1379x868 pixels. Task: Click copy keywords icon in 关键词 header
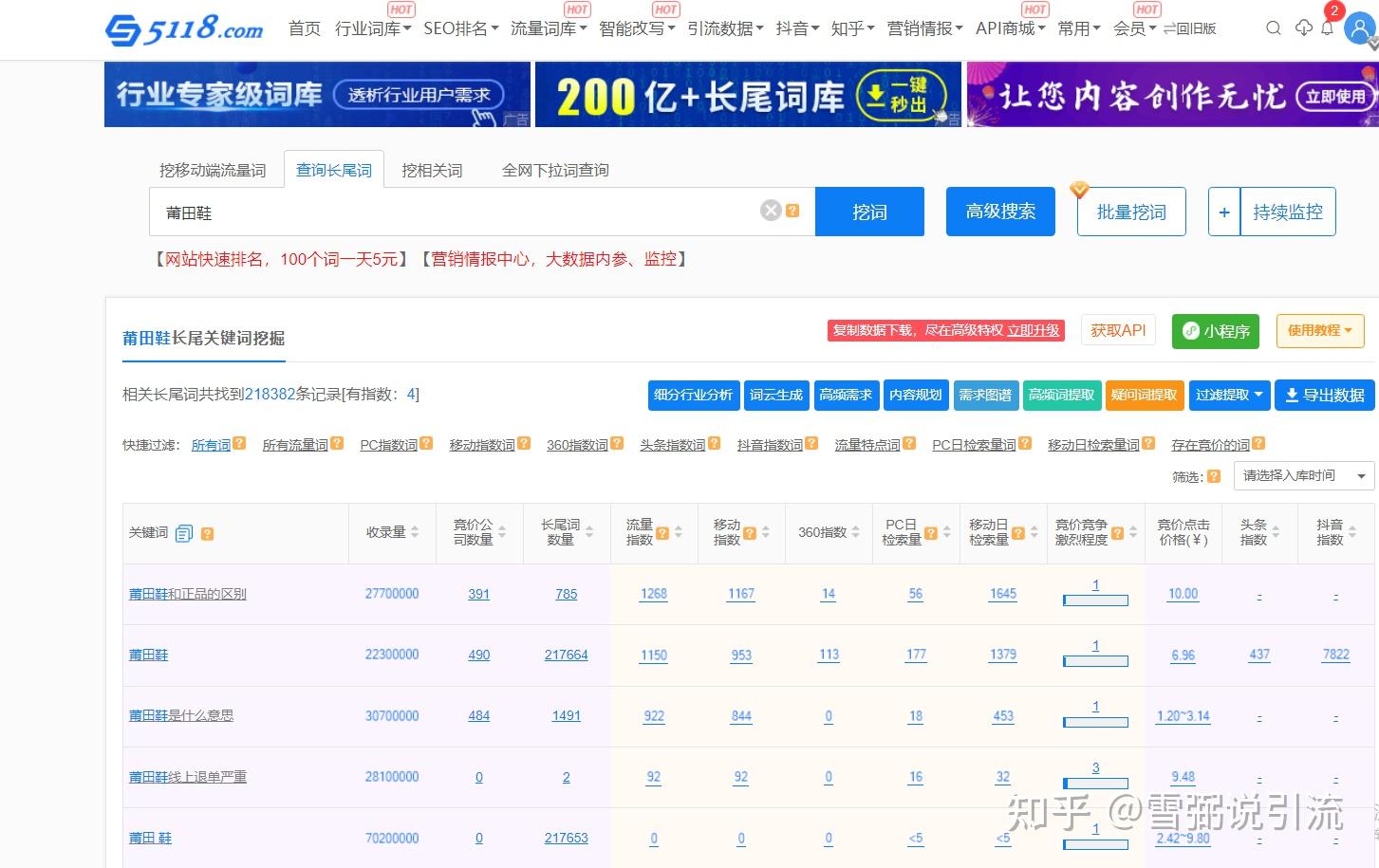pos(184,533)
